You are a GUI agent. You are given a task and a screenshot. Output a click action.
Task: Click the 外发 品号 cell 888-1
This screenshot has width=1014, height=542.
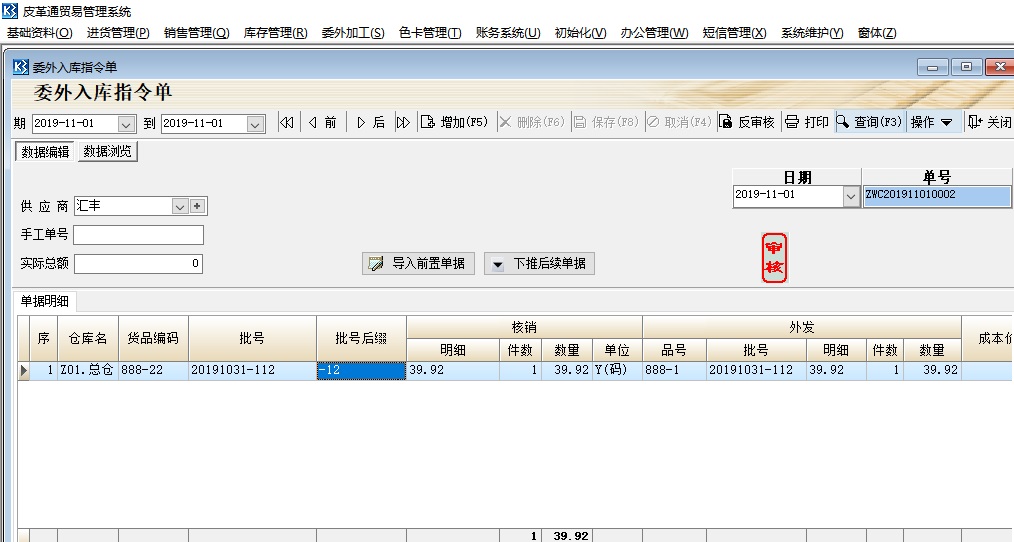click(x=674, y=371)
